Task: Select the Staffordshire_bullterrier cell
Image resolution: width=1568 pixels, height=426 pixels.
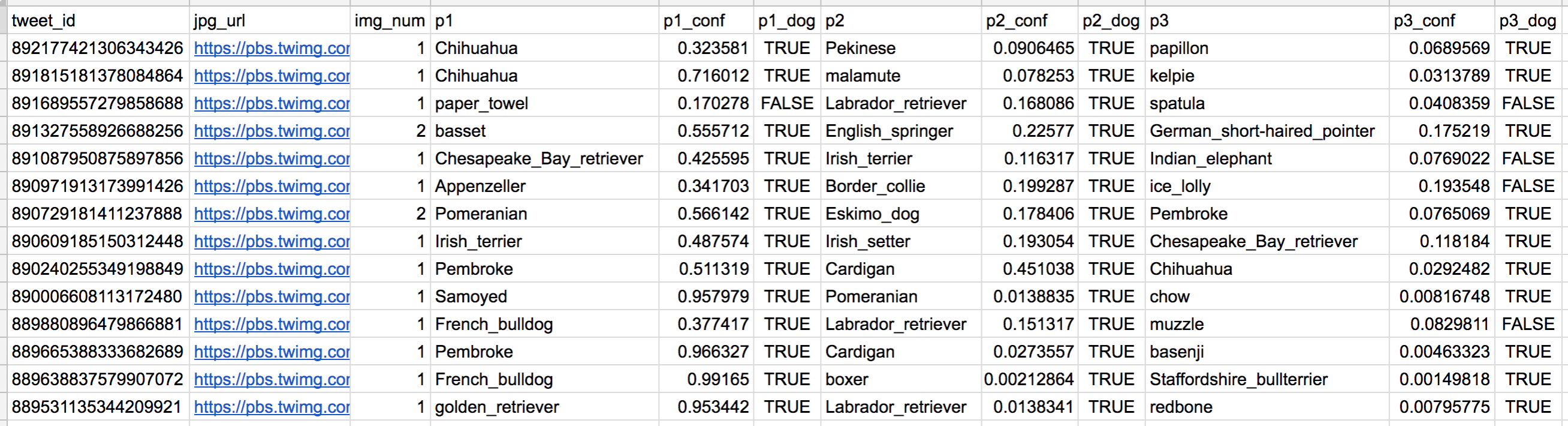Action: (x=1267, y=379)
